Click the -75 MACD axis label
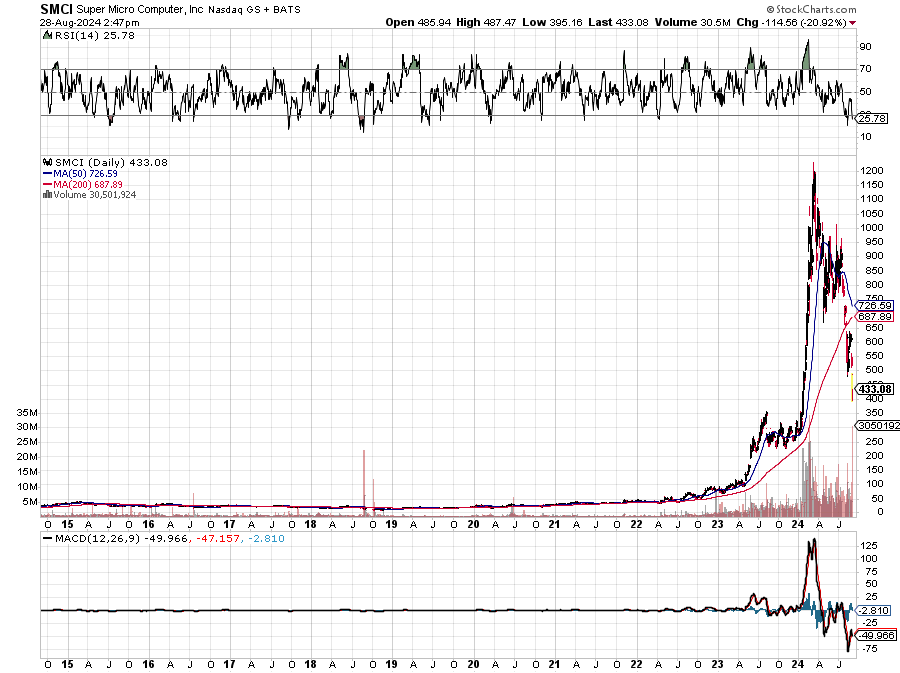Image resolution: width=900 pixels, height=673 pixels. (869, 648)
